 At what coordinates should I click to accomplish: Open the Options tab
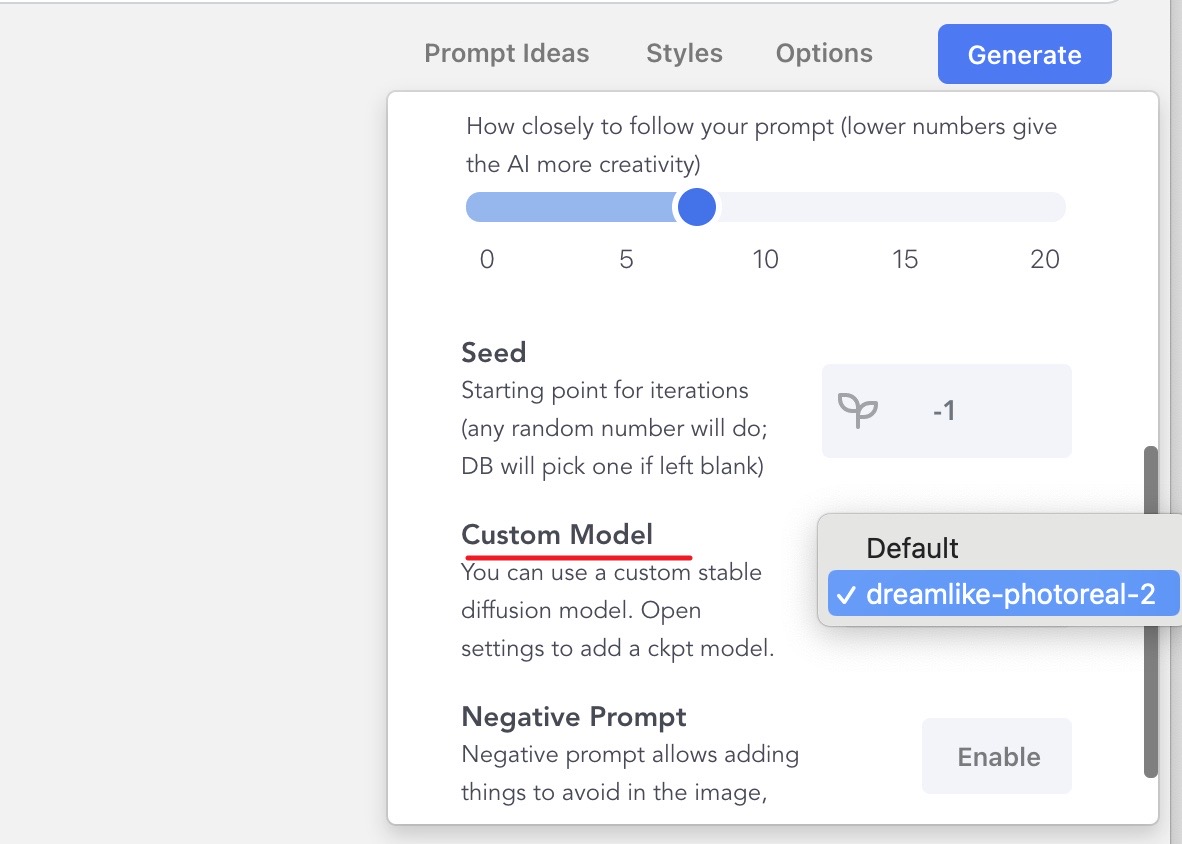(x=824, y=53)
